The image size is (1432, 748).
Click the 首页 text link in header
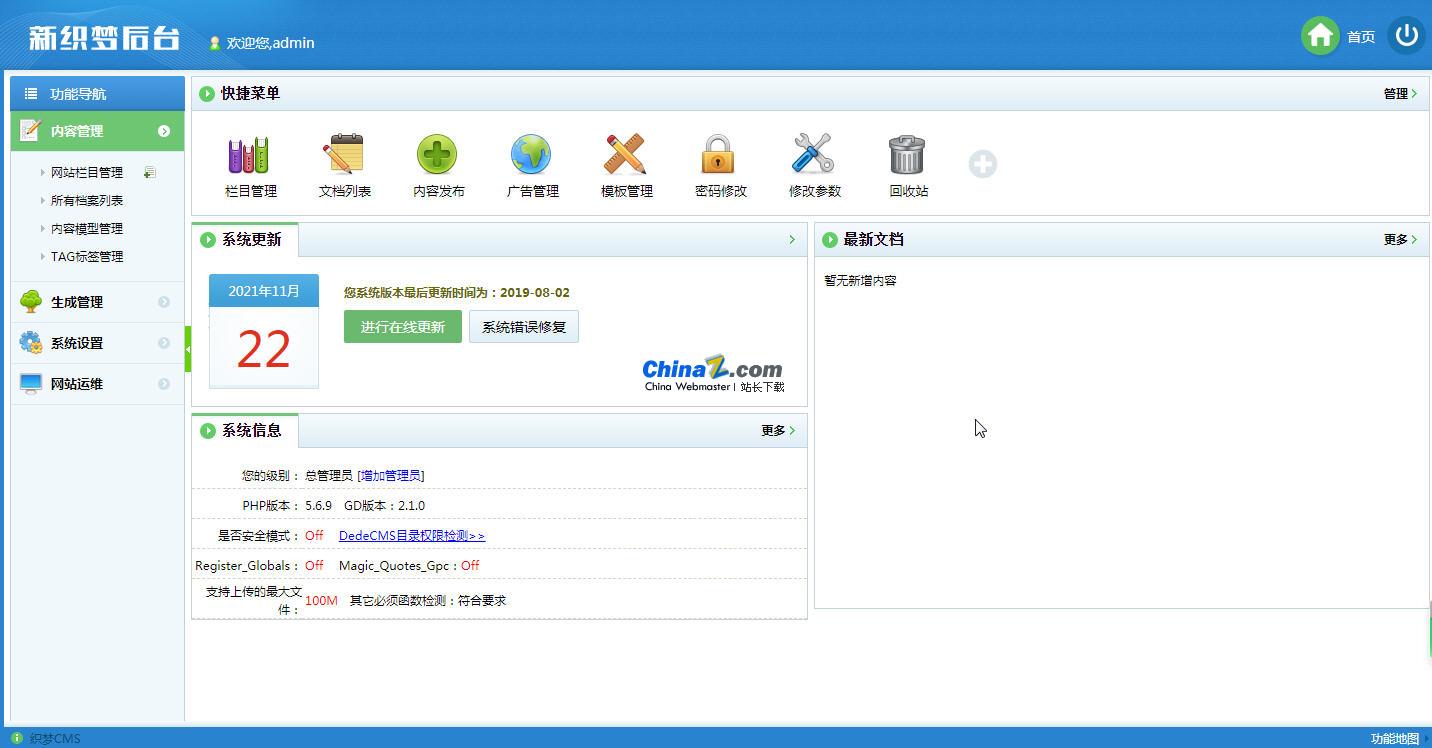(x=1361, y=37)
